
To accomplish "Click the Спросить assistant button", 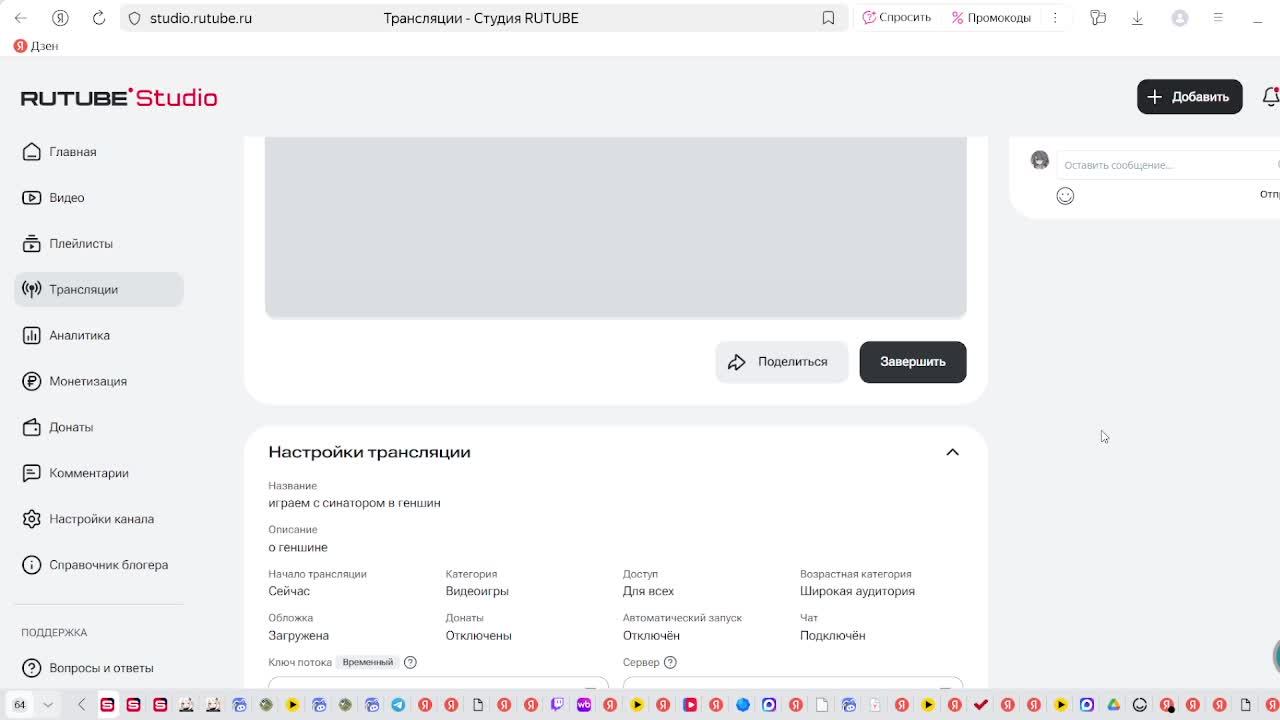I will 897,18.
